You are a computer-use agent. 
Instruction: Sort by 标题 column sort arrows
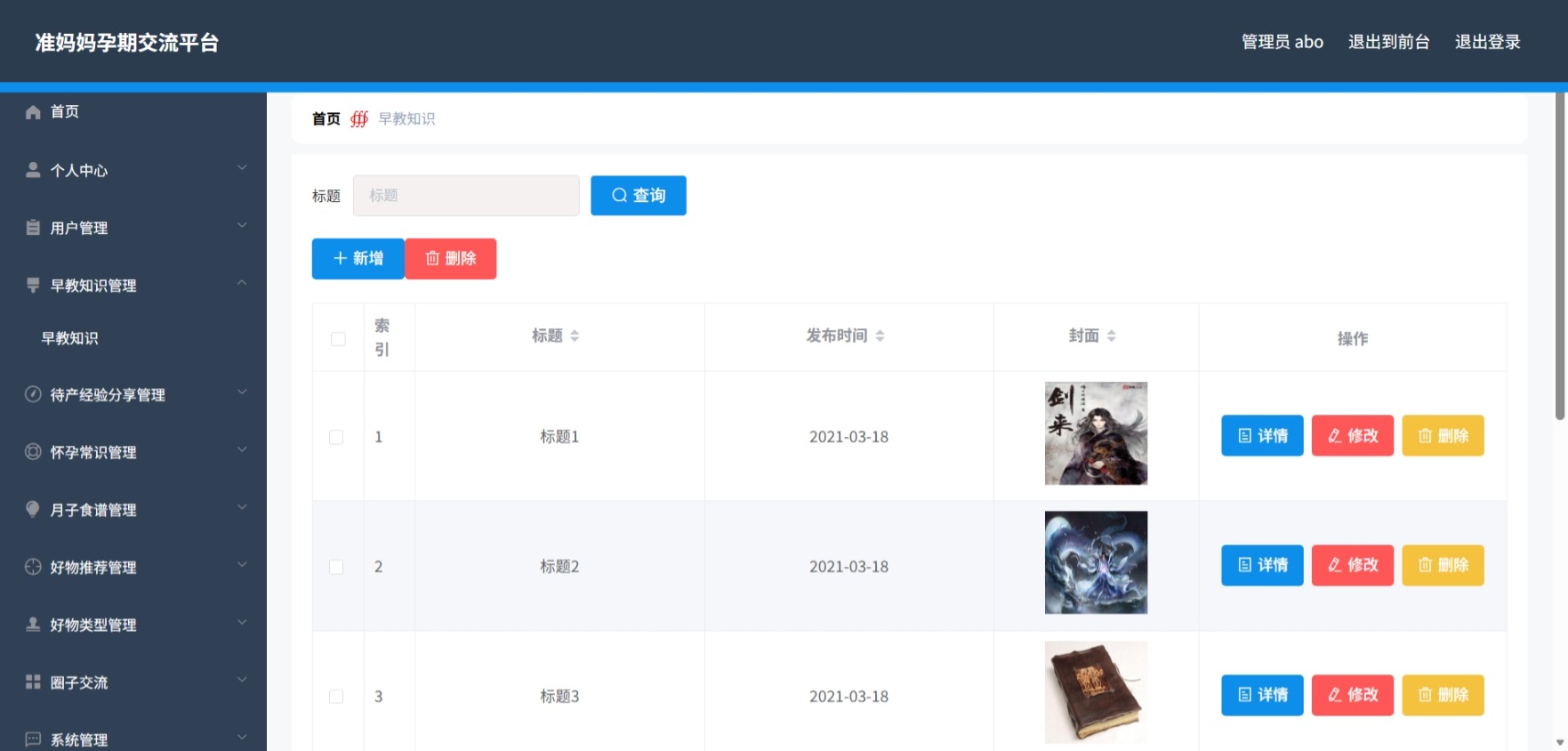(575, 335)
